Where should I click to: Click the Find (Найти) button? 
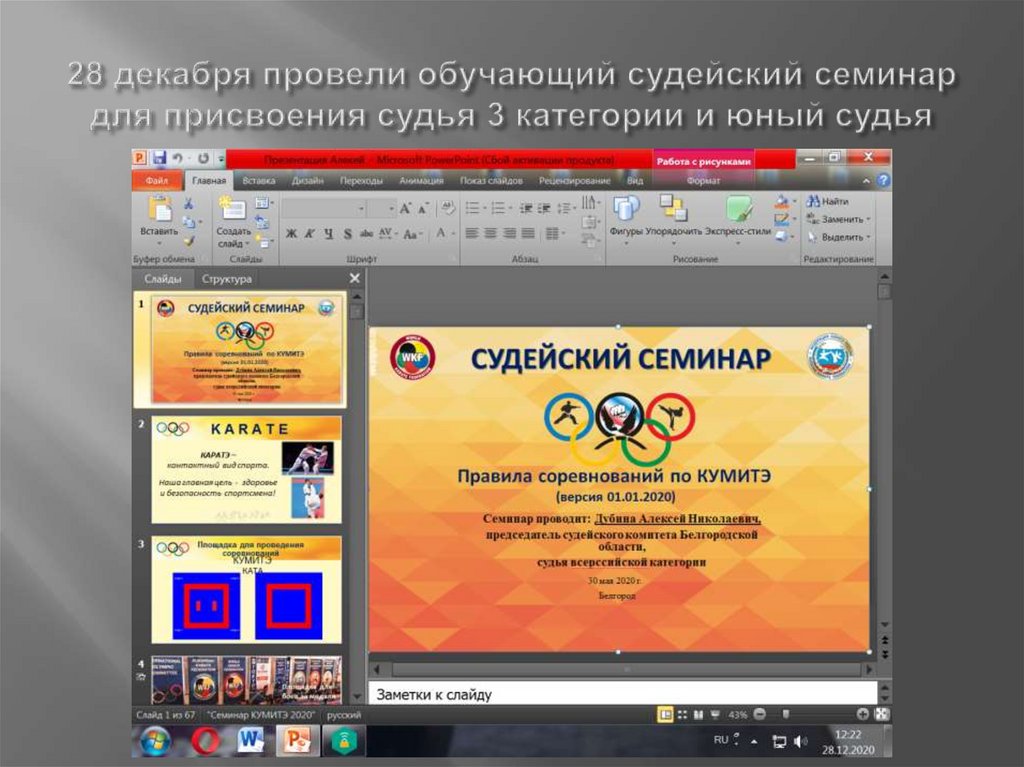(x=828, y=201)
